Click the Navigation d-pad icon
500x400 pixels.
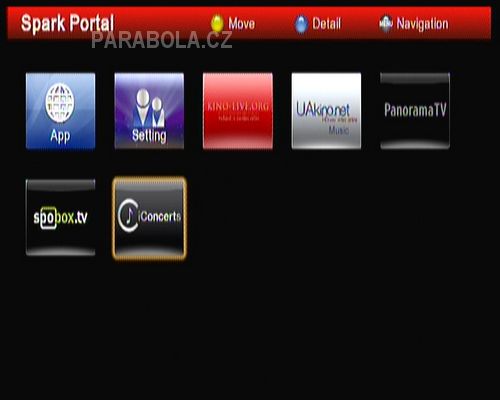coord(386,24)
